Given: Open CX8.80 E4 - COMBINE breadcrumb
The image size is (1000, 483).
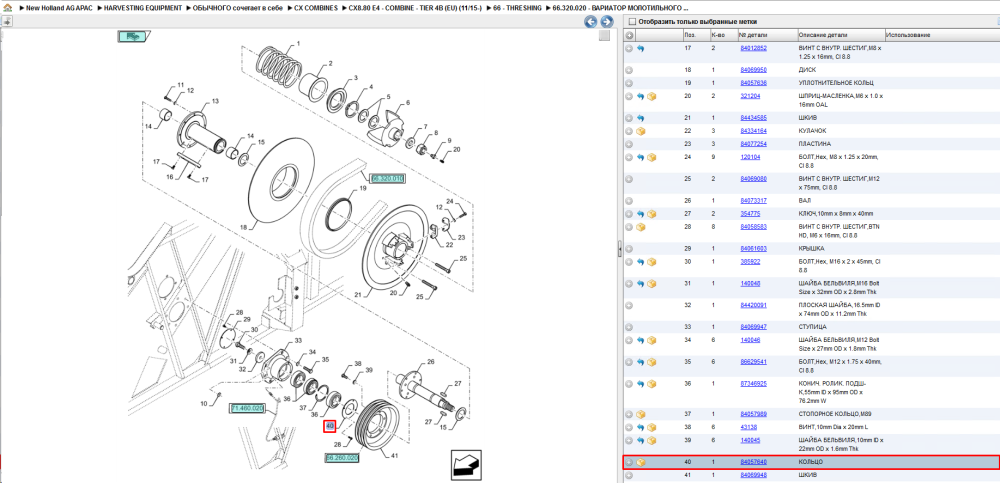Looking at the screenshot, I should click(415, 8).
